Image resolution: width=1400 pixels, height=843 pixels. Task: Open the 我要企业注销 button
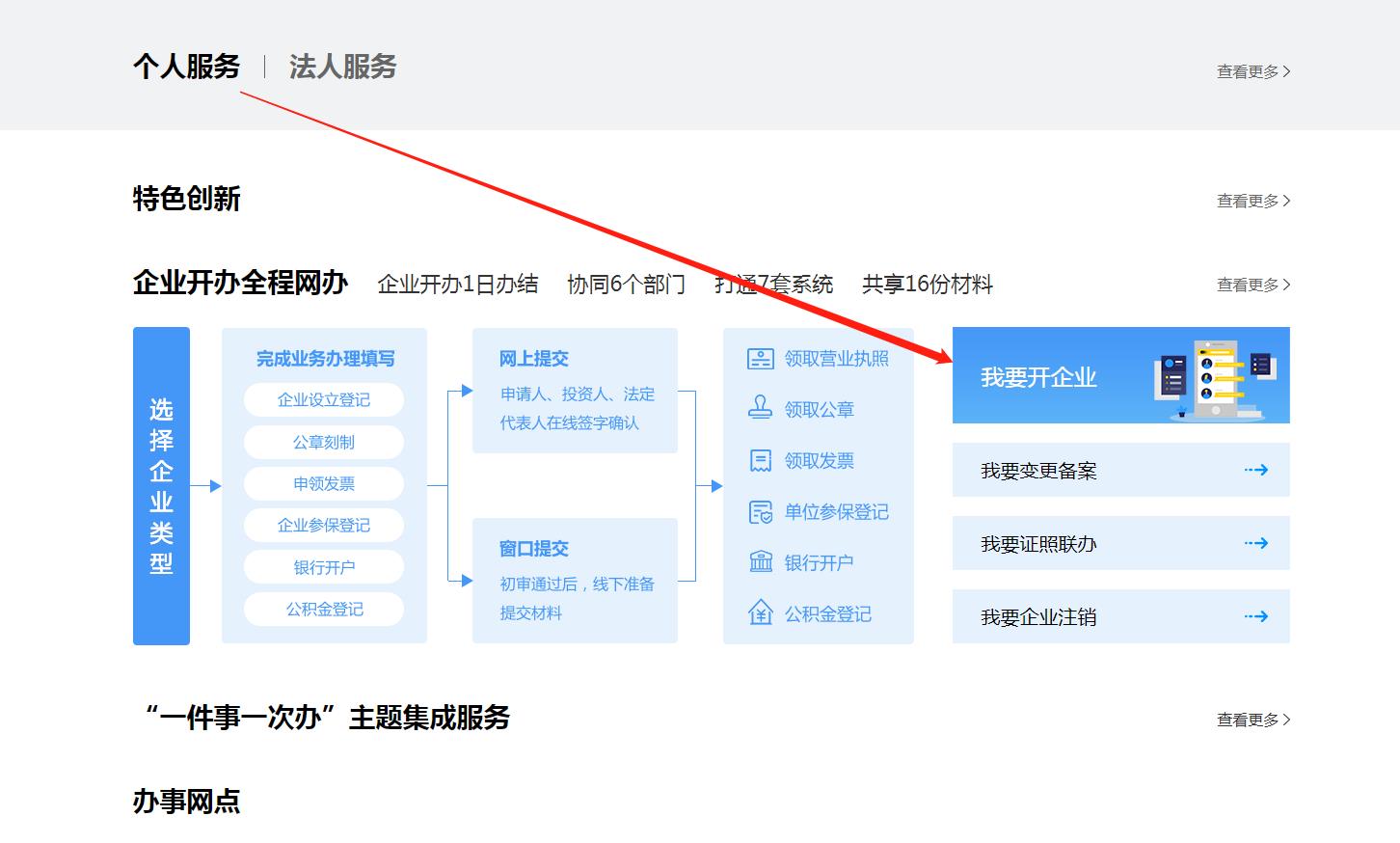[1120, 616]
